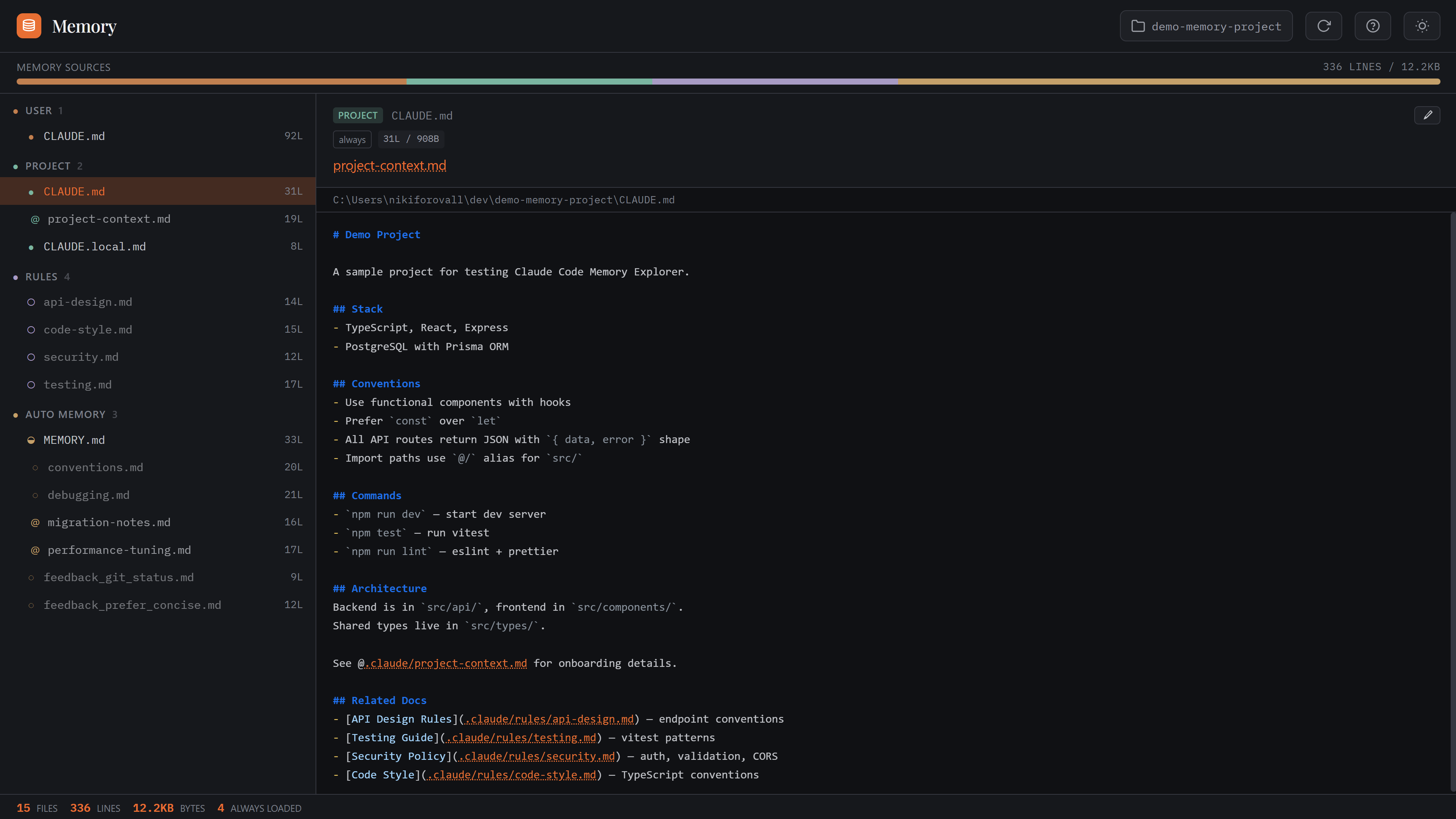Toggle the dot indicator beside CLAUDE.local.md

(x=31, y=247)
